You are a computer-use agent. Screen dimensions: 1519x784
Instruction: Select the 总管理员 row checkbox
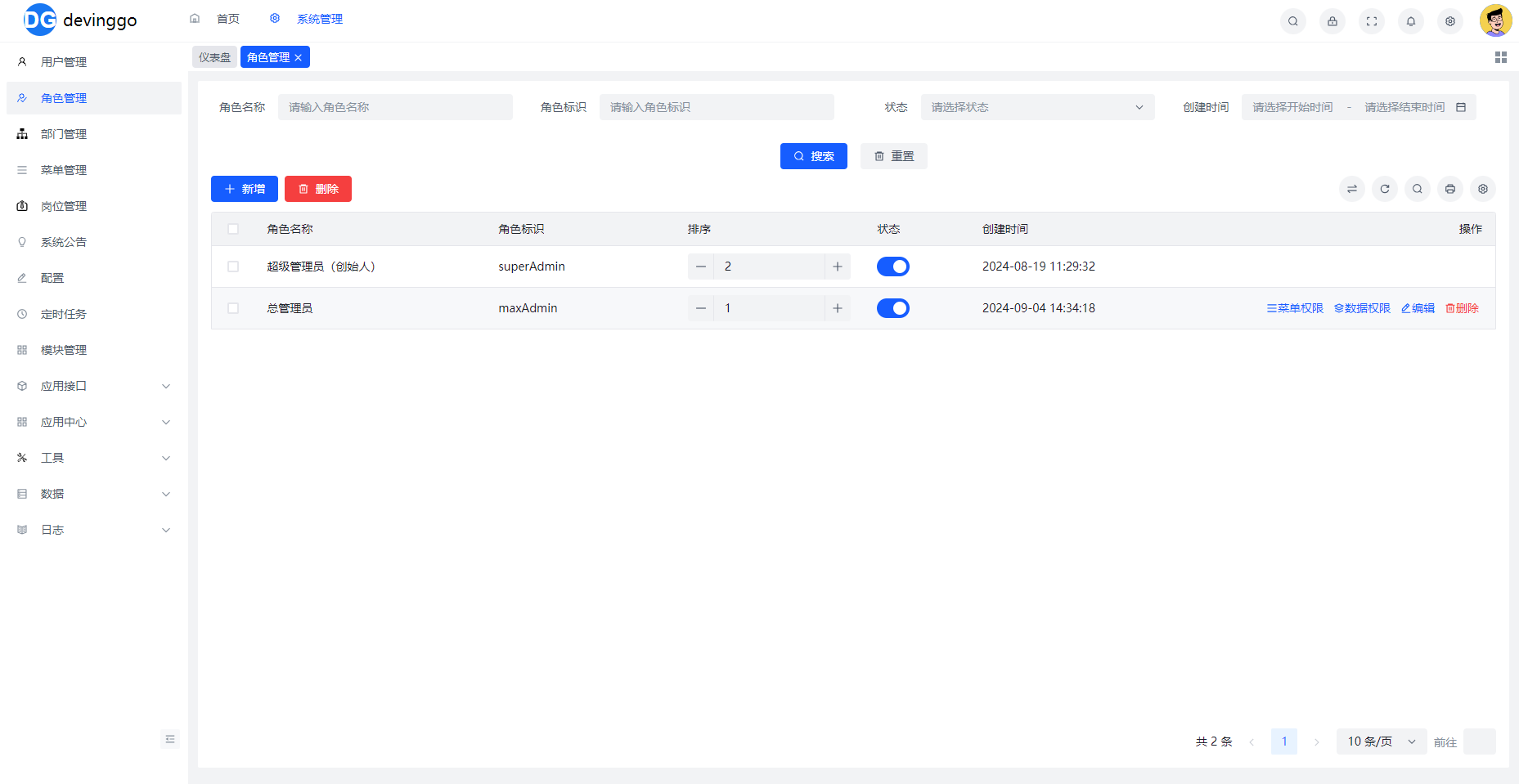click(x=233, y=308)
